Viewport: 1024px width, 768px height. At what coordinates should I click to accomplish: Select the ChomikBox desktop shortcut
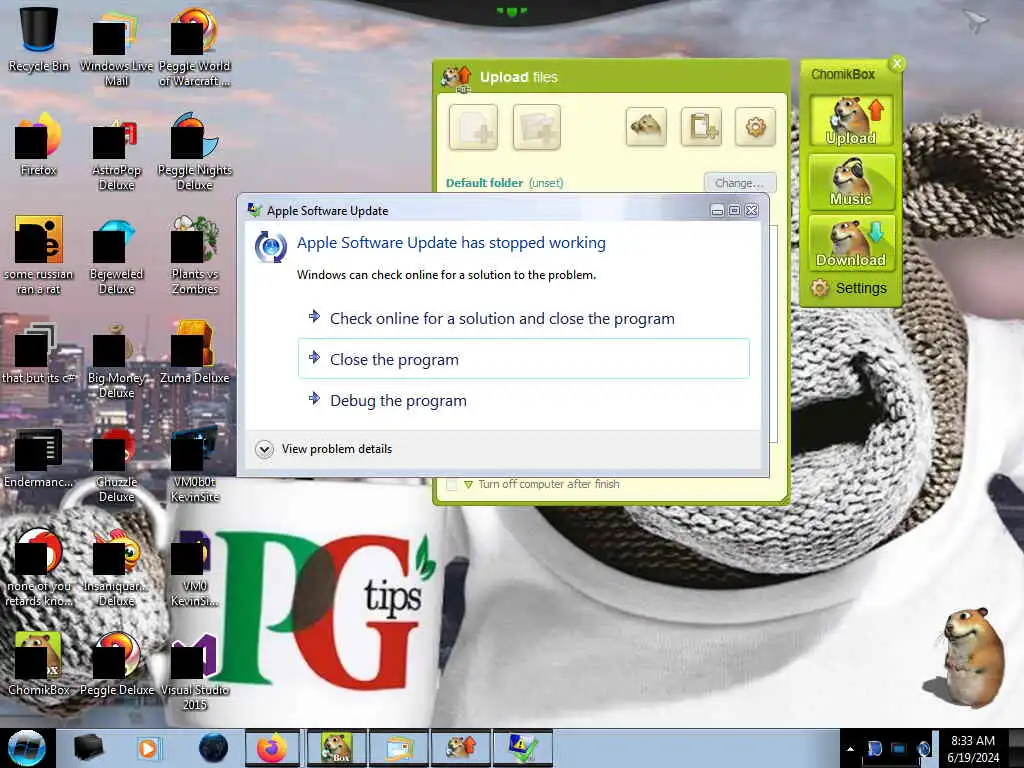click(x=39, y=664)
